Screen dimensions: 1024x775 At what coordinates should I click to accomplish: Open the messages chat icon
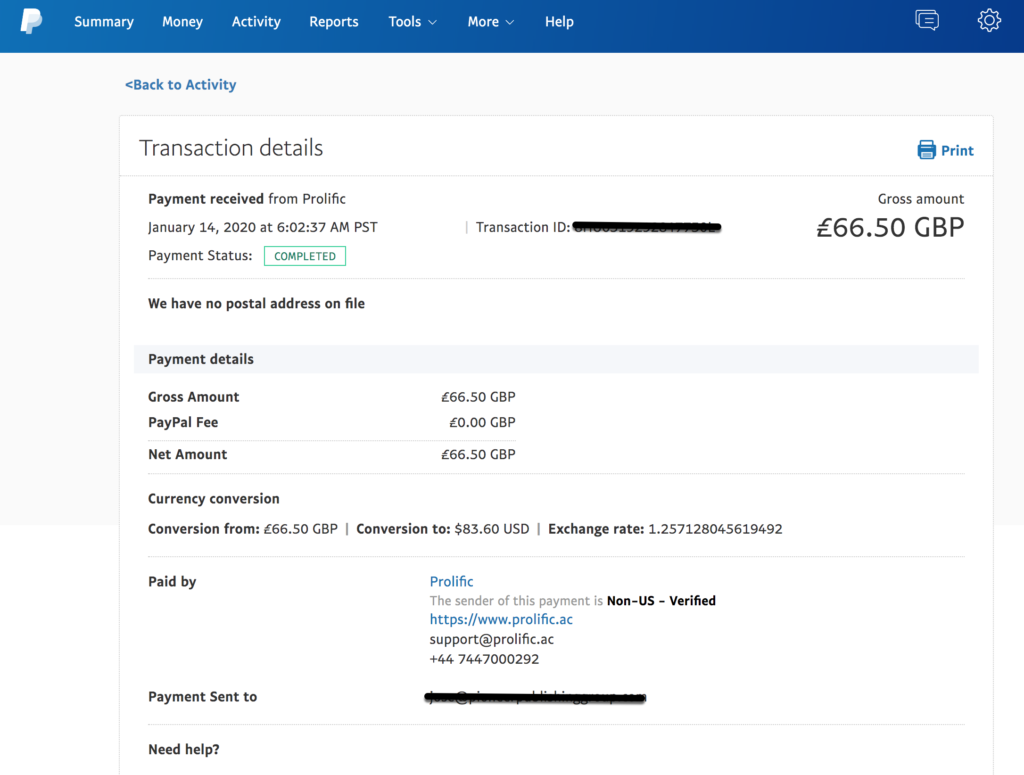click(927, 21)
